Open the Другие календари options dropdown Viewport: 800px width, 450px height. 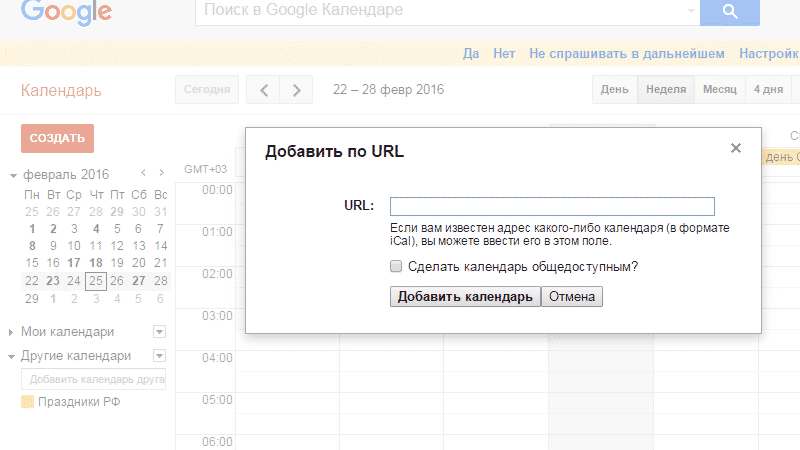[x=159, y=356]
